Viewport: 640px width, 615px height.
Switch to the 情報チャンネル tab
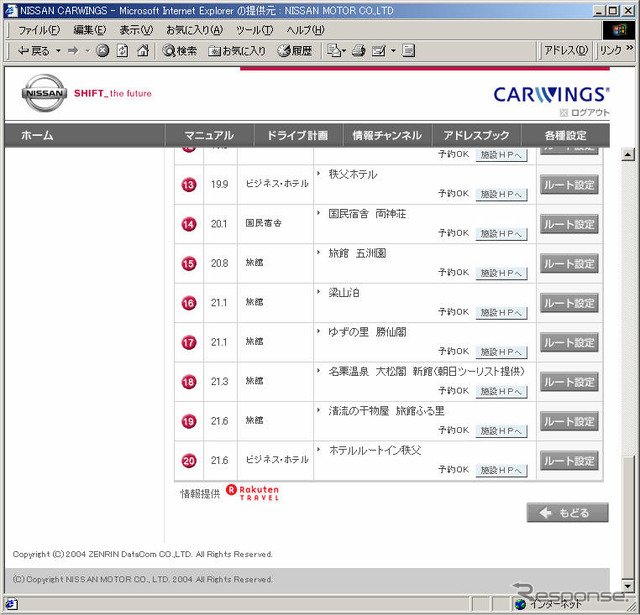(387, 135)
